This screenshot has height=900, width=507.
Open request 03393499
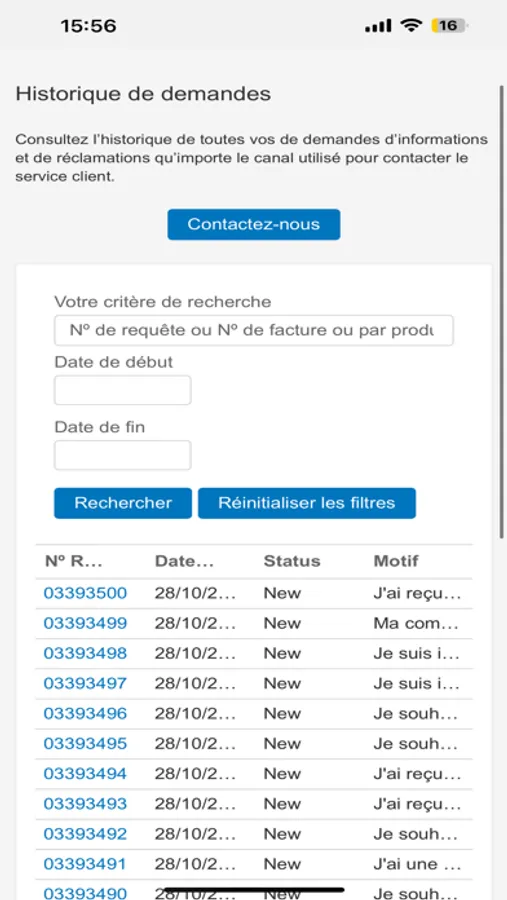[85, 623]
